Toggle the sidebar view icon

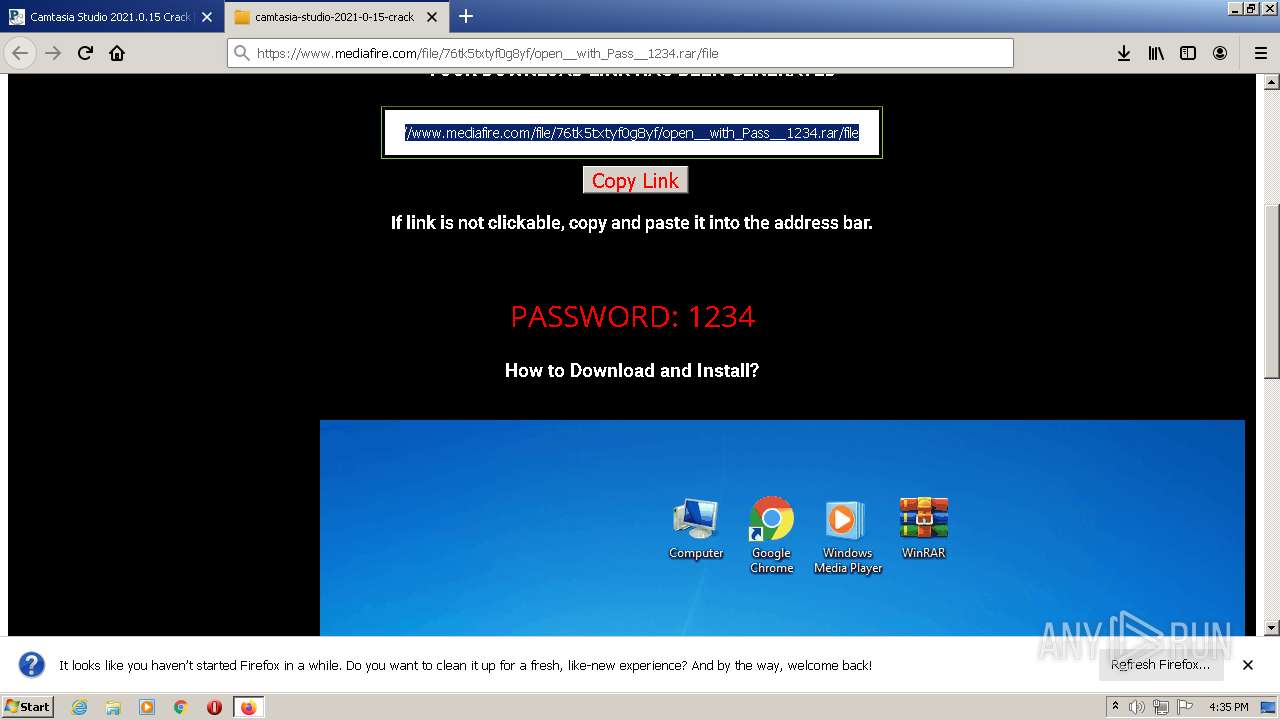(1188, 53)
